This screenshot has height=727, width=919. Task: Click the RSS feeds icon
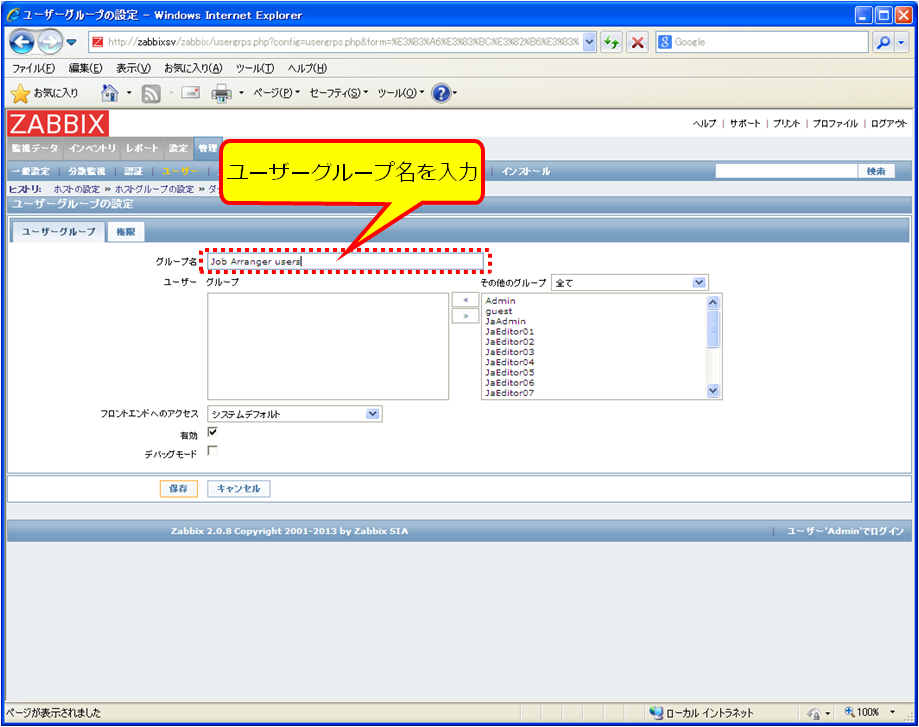pyautogui.click(x=151, y=93)
